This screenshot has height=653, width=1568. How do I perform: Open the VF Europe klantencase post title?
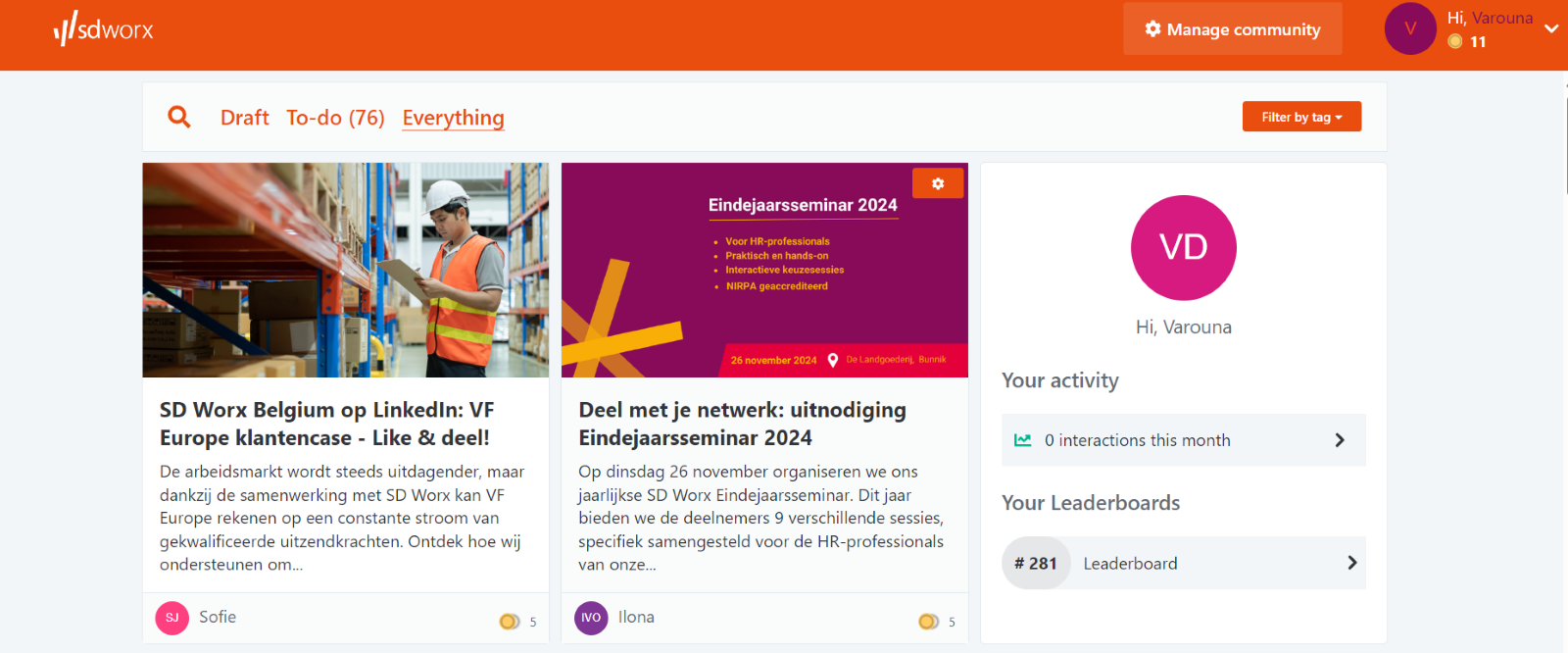(x=326, y=424)
